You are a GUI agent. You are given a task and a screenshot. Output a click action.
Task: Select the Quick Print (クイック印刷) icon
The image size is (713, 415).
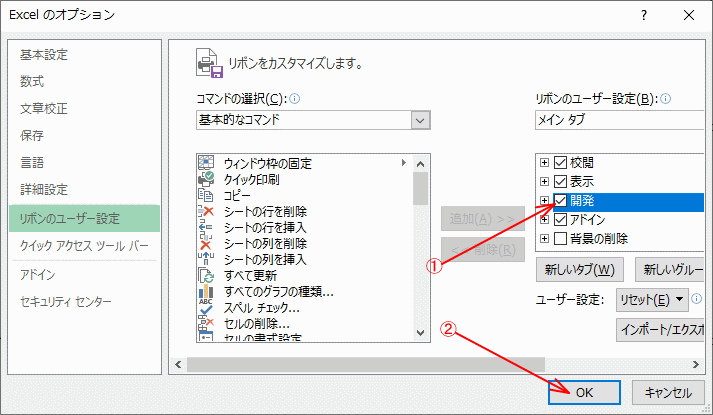point(207,179)
